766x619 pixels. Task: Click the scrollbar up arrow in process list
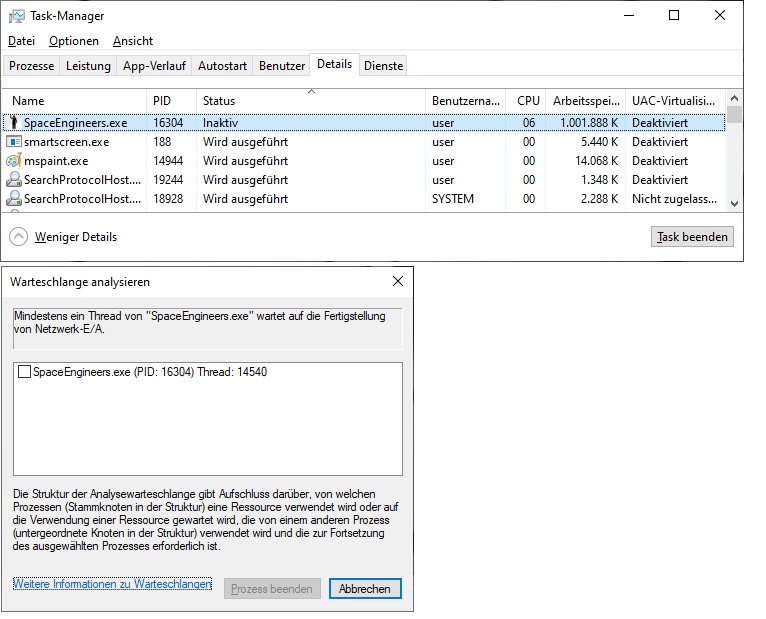click(734, 98)
